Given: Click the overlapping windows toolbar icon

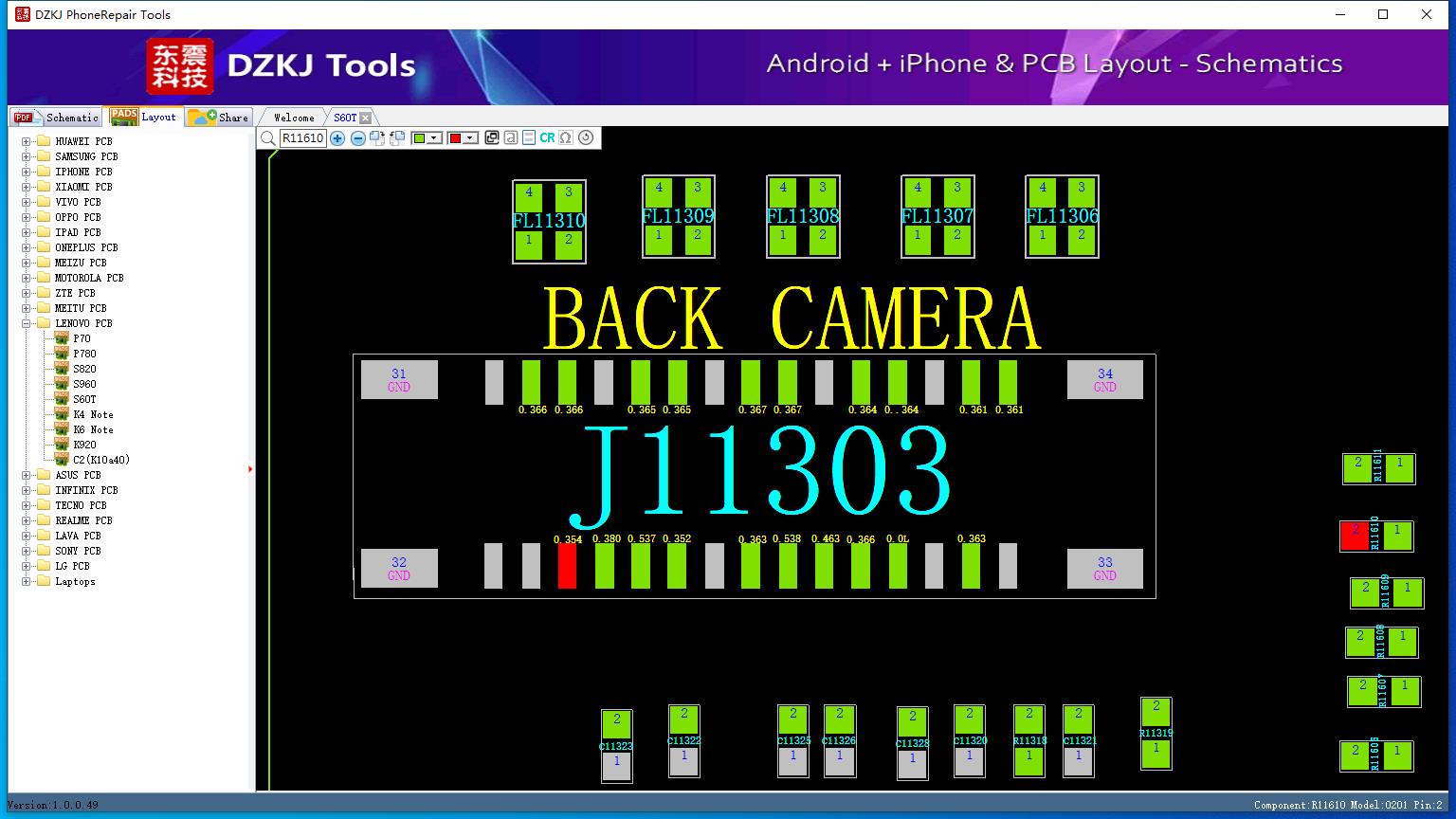Looking at the screenshot, I should tap(492, 137).
